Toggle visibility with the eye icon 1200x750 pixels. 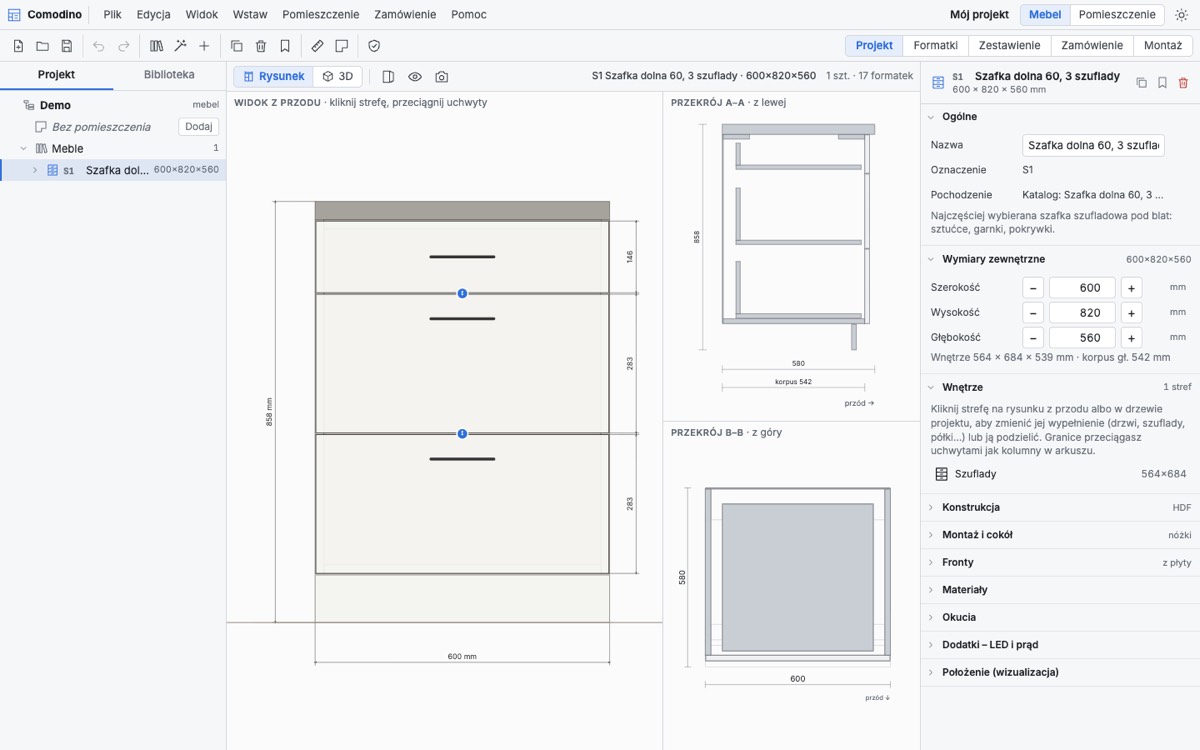pyautogui.click(x=415, y=77)
